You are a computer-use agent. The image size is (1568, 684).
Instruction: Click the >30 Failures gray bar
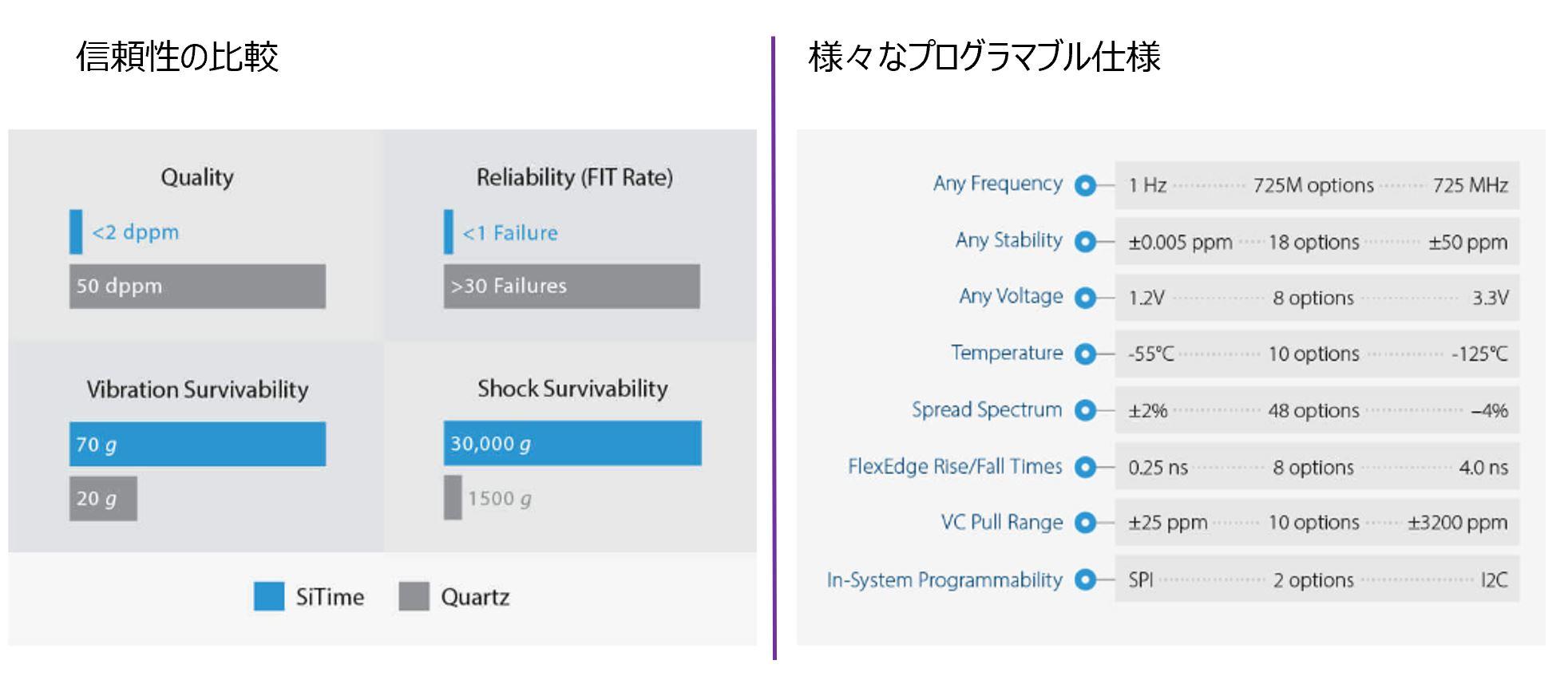572,287
